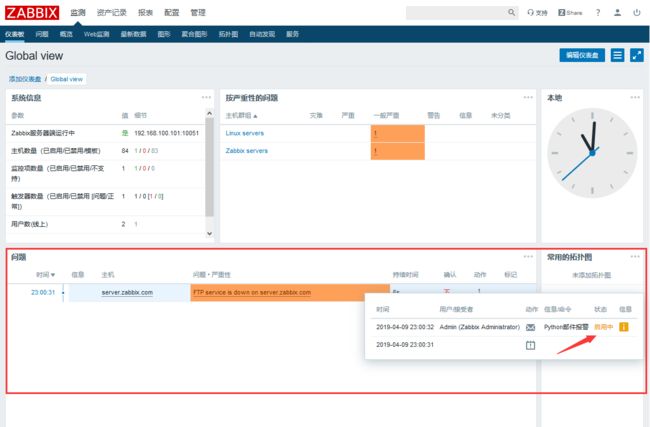
Task: Click the 编辑仪表盘 button
Action: 582,55
